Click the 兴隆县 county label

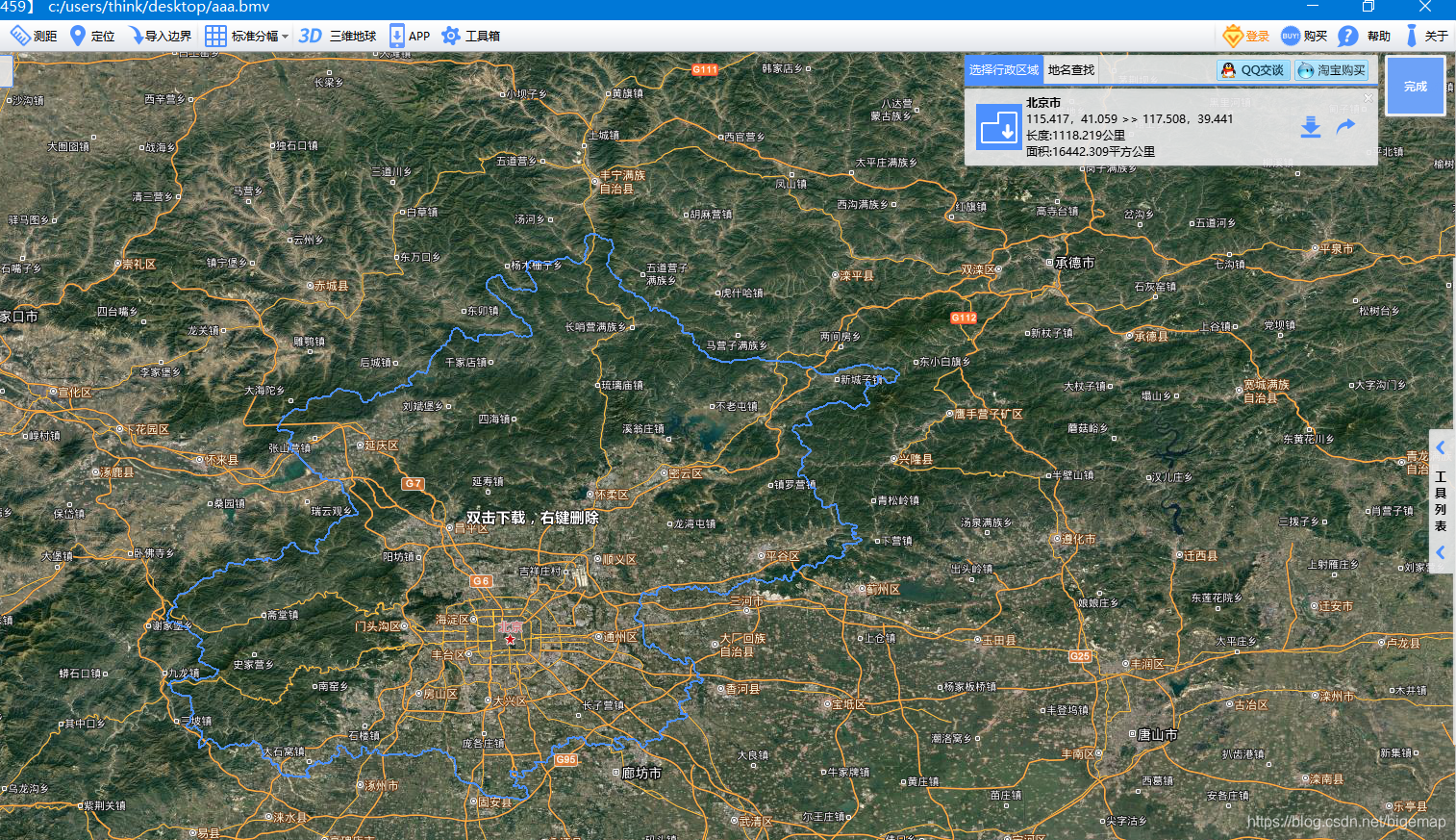tap(916, 459)
